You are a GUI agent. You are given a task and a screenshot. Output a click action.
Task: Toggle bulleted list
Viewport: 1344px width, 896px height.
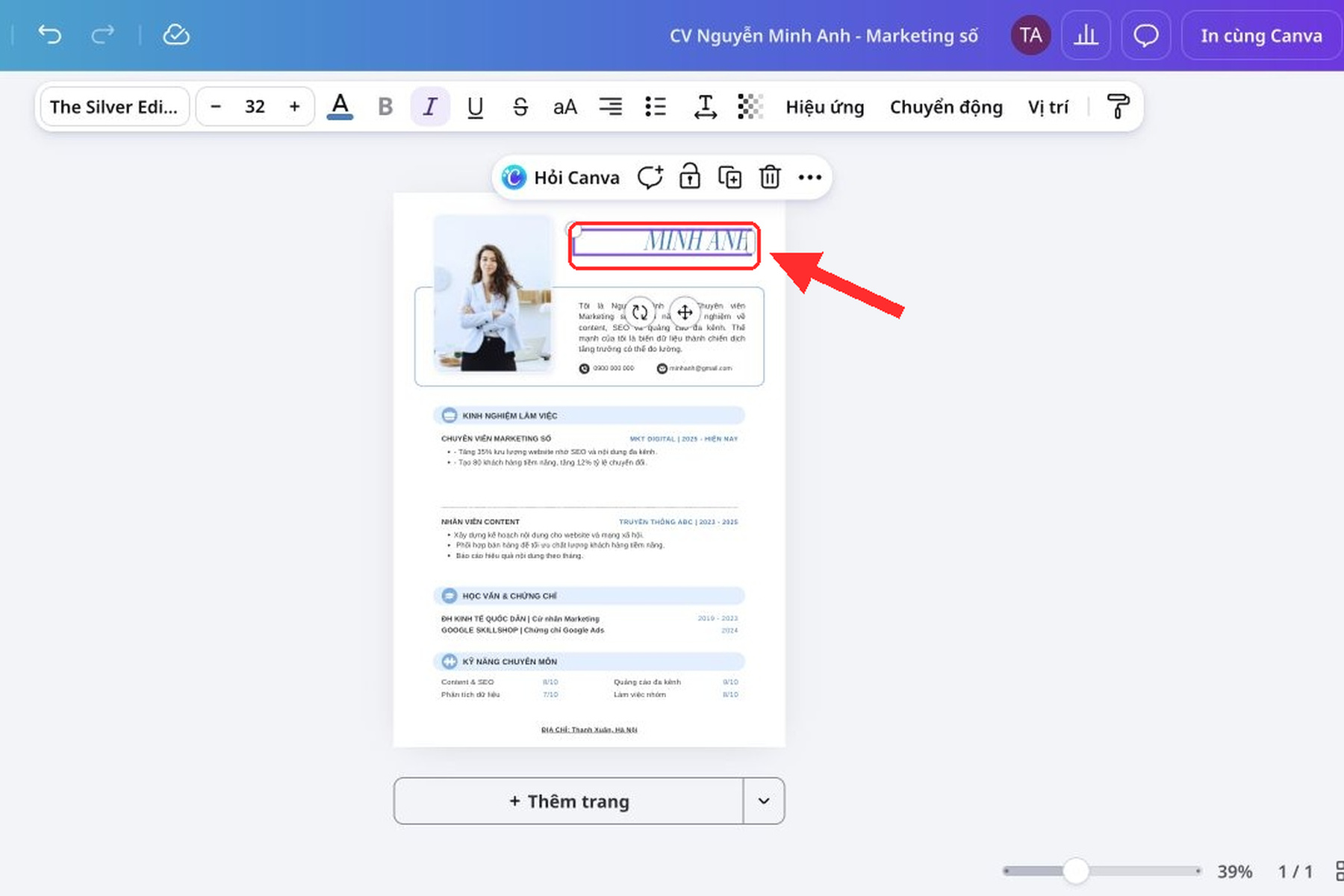(656, 107)
